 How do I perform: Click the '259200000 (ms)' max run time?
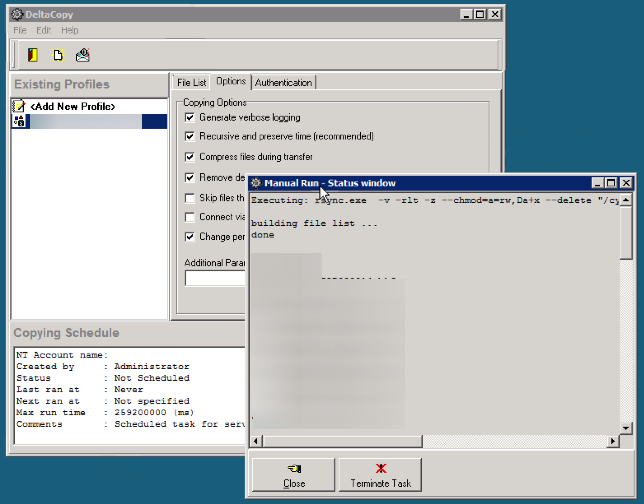[x=154, y=412]
